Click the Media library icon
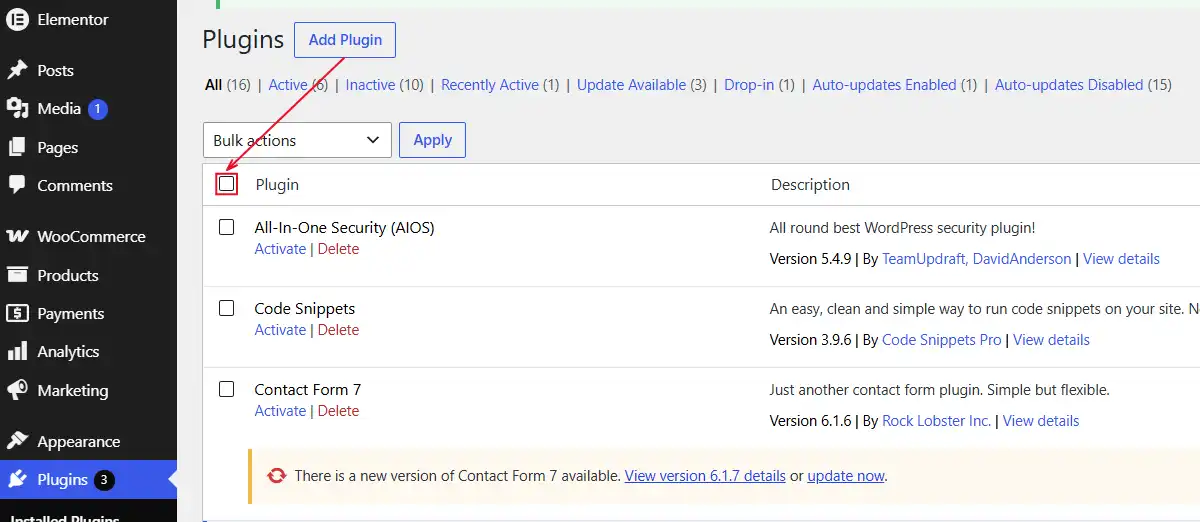This screenshot has height=522, width=1200. (17, 109)
